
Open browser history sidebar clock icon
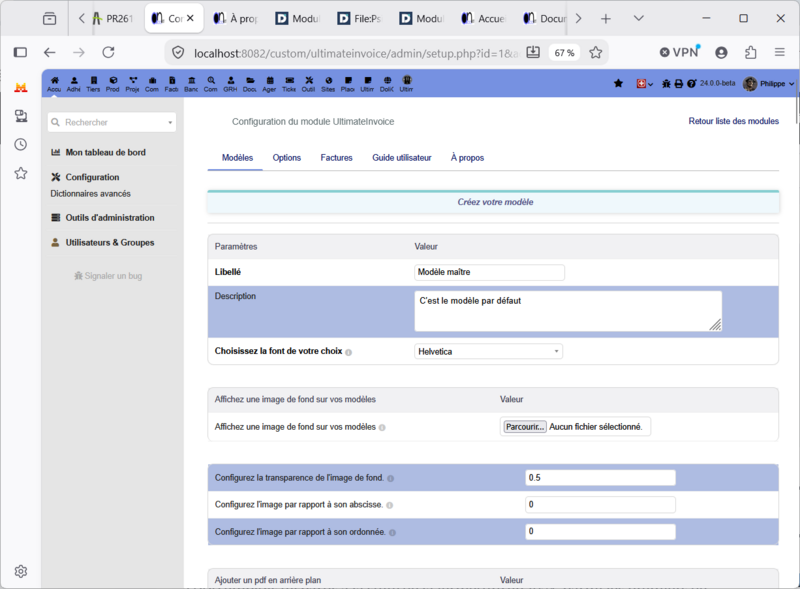[20, 144]
